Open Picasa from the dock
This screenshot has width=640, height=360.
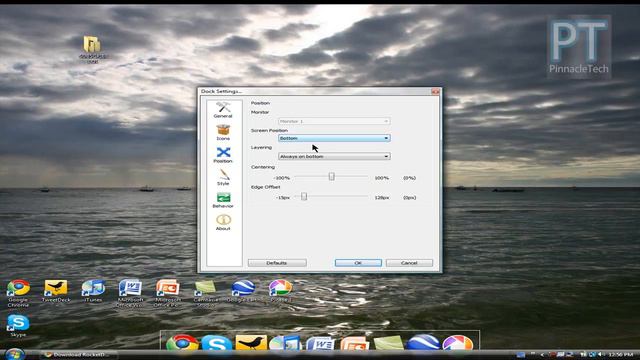(x=458, y=342)
